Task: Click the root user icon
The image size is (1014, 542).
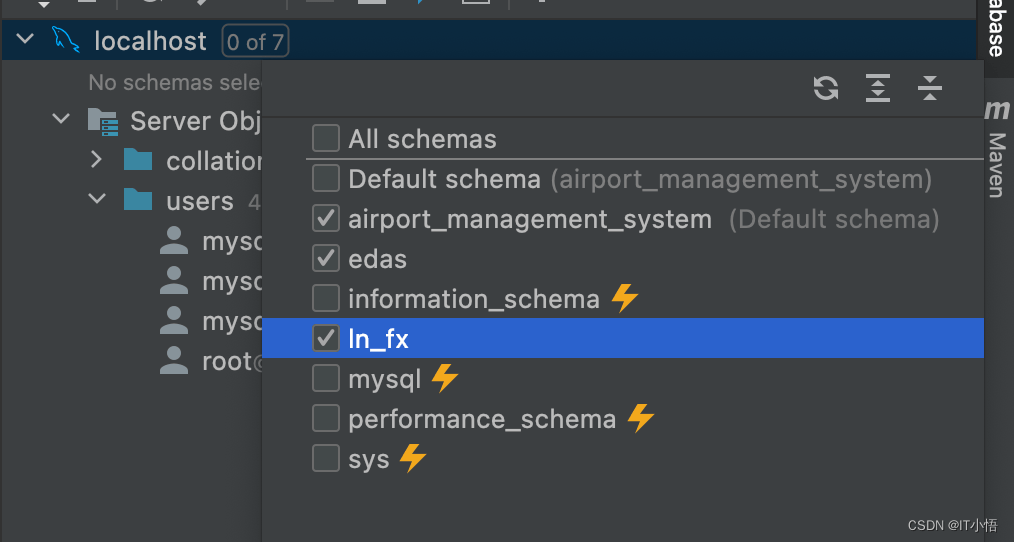Action: click(174, 360)
